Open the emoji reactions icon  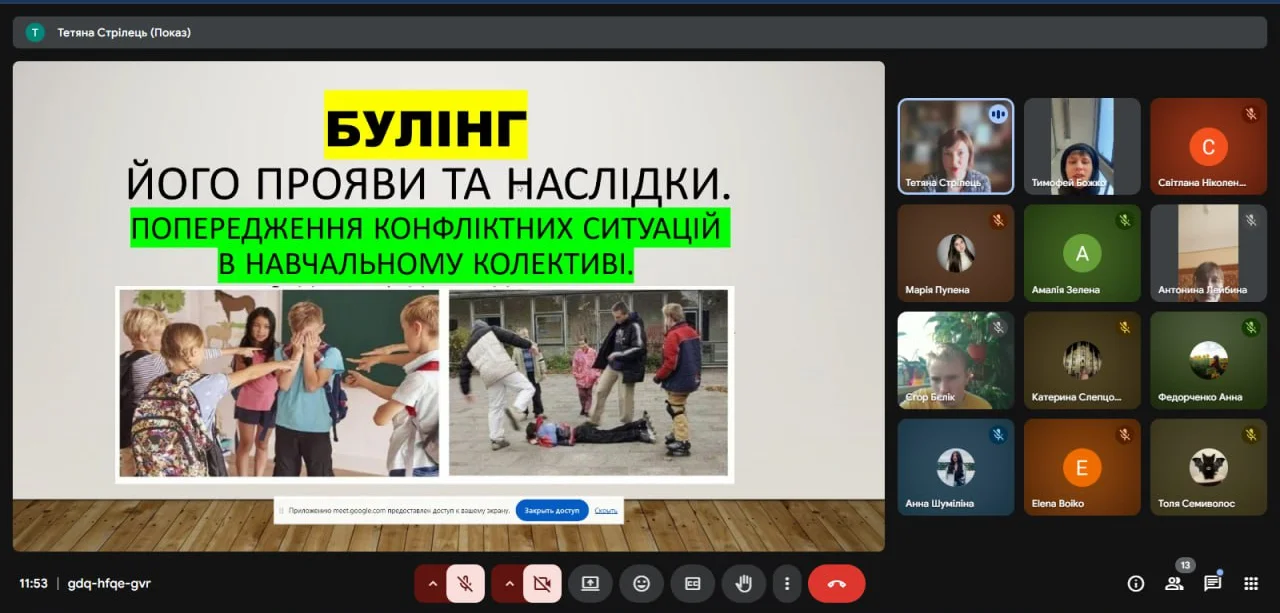[641, 583]
